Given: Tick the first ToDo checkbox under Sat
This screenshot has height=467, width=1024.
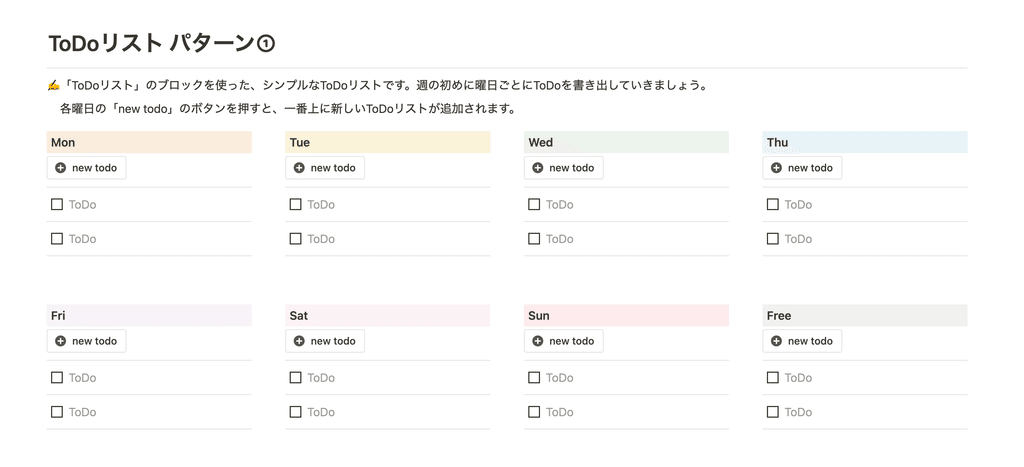Looking at the screenshot, I should click(295, 378).
